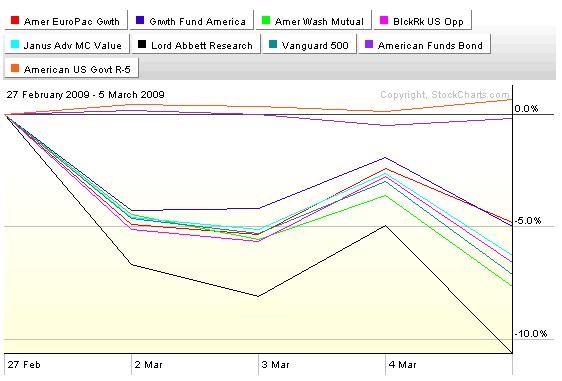Click the 3 Mar date label
This screenshot has width=562, height=381.
coord(275,365)
